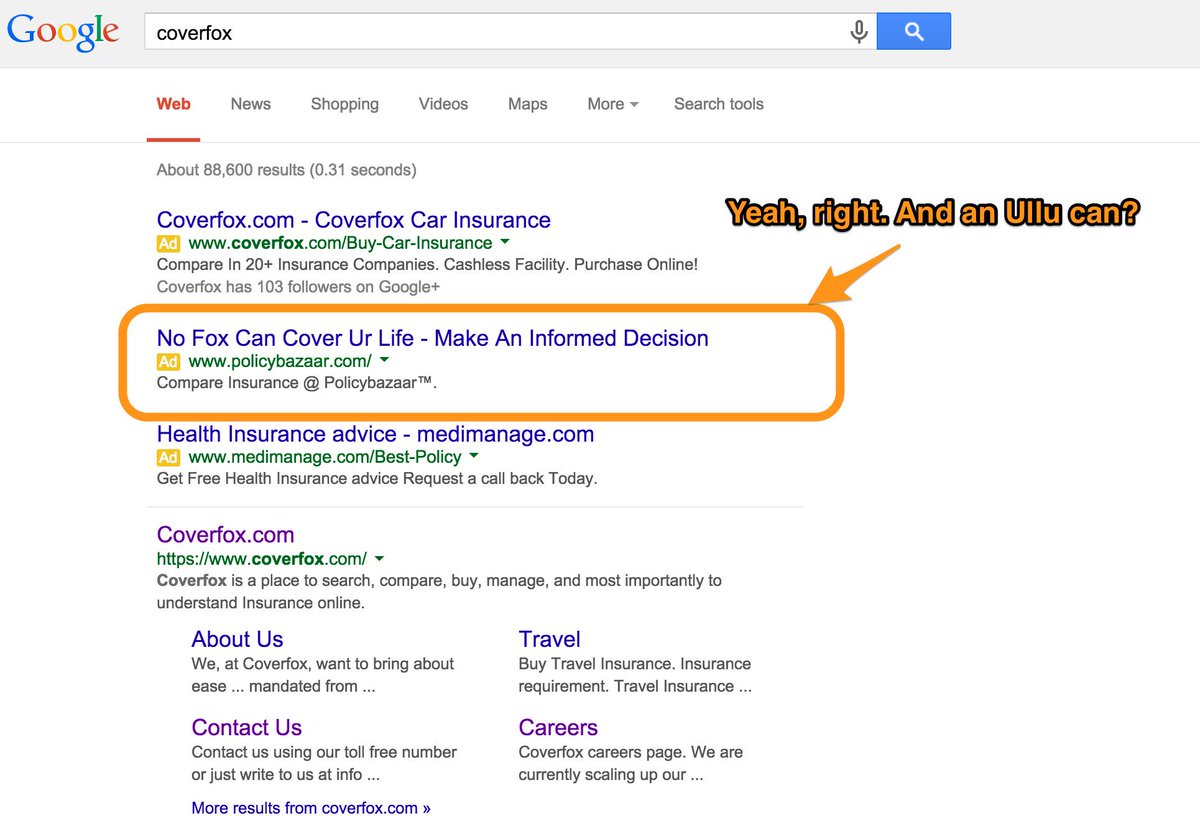Click We, at Coverfox, want to bring snippet
Image resolution: width=1200 pixels, height=836 pixels.
tap(323, 675)
